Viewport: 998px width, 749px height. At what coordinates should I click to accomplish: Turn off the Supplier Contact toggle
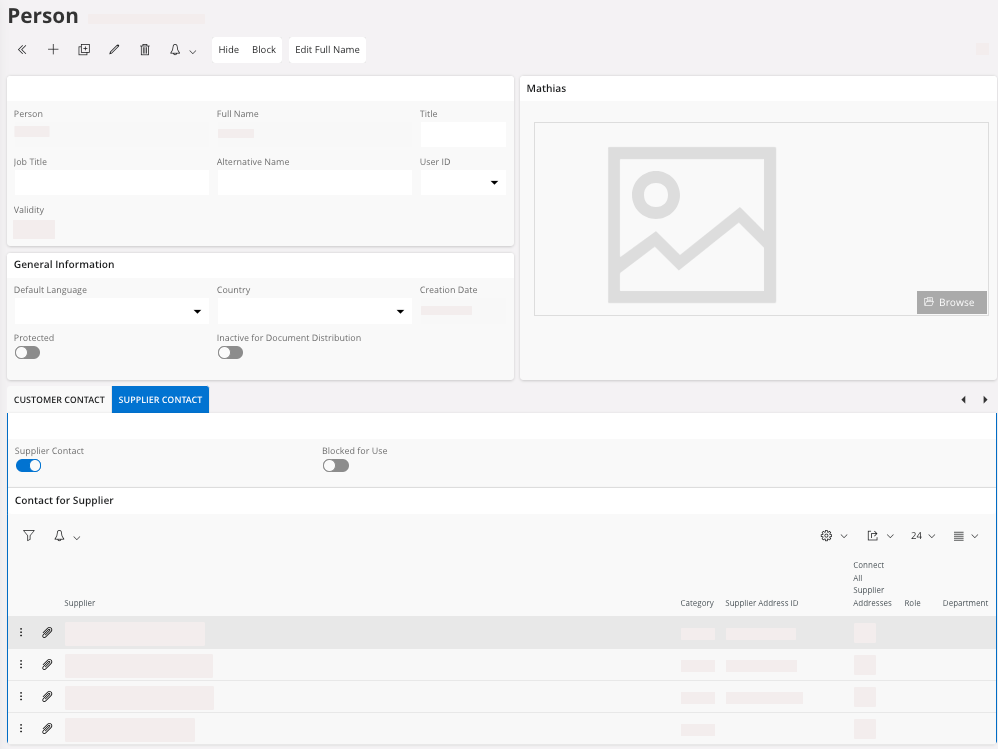(28, 466)
